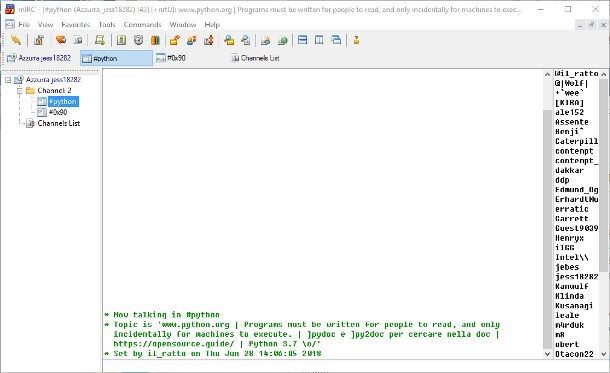Click the chat scrollbar up arrow

pyautogui.click(x=547, y=74)
